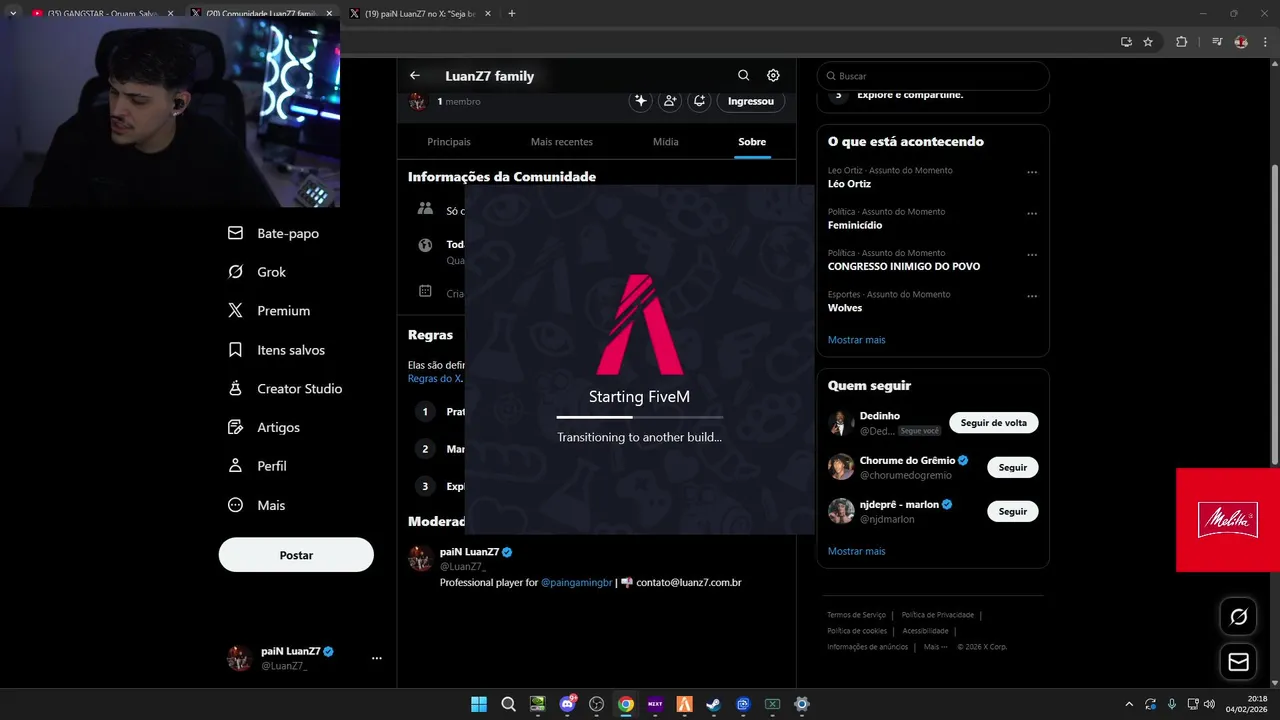Follow njdeprê - marlon
Screen dimensions: 1280x720
point(1013,511)
